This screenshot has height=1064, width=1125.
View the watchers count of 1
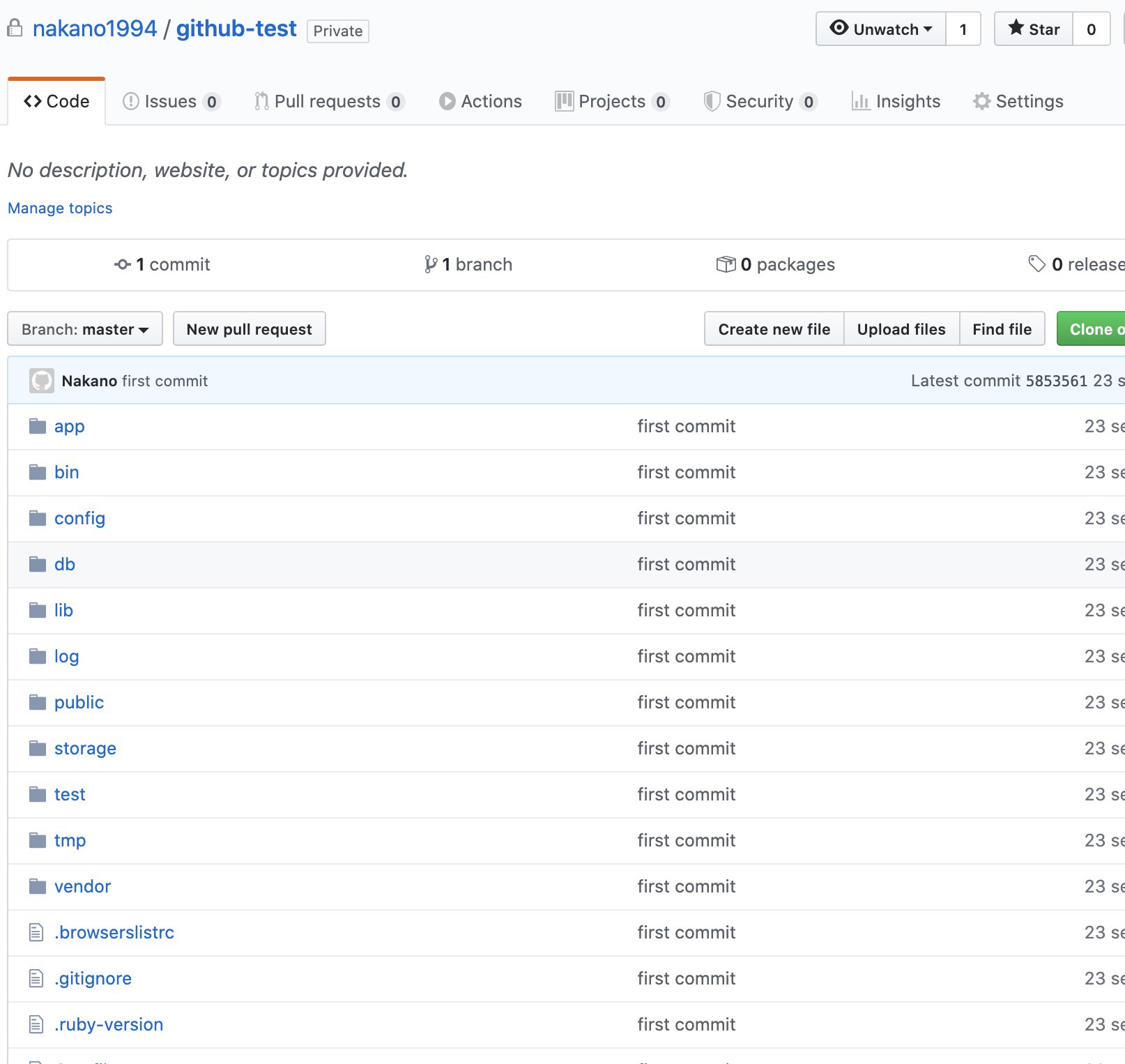963,29
